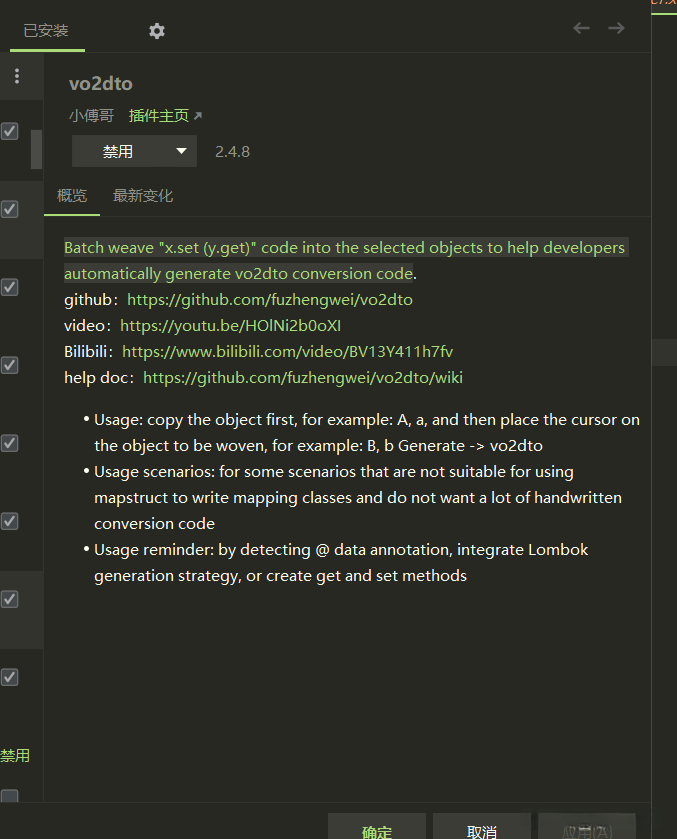Open the three-dot more options menu
Image resolution: width=677 pixels, height=839 pixels.
click(x=16, y=77)
